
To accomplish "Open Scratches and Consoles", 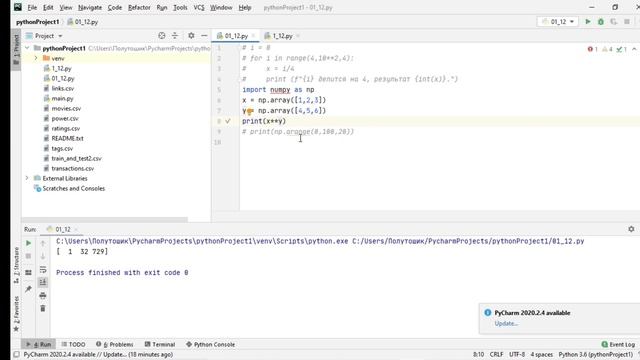I will (73, 189).
